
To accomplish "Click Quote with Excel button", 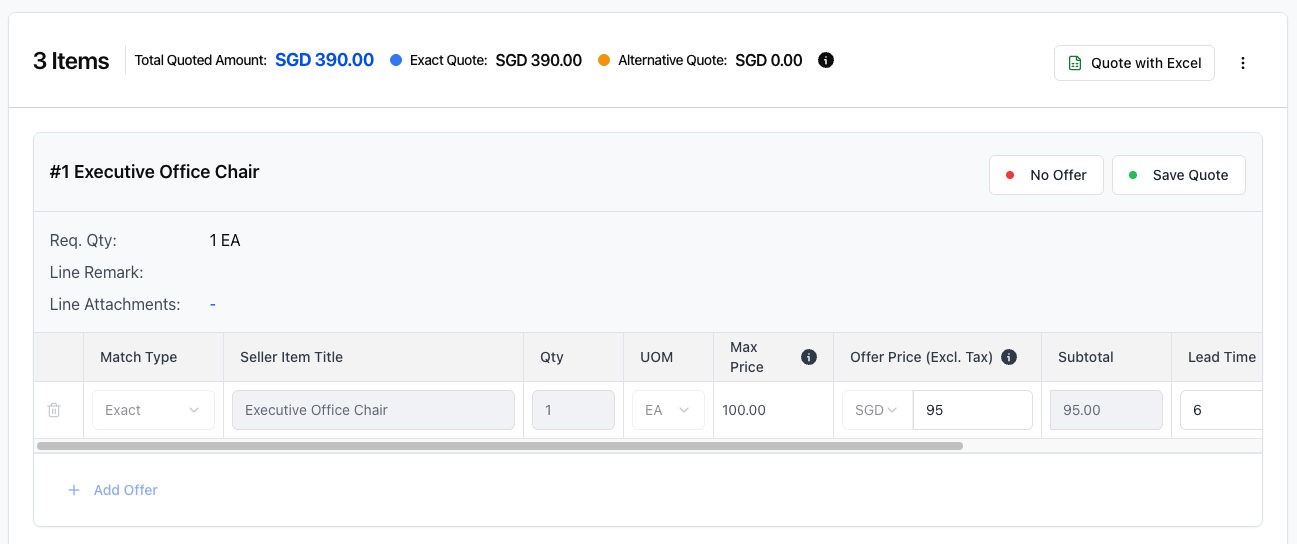I will point(1134,63).
